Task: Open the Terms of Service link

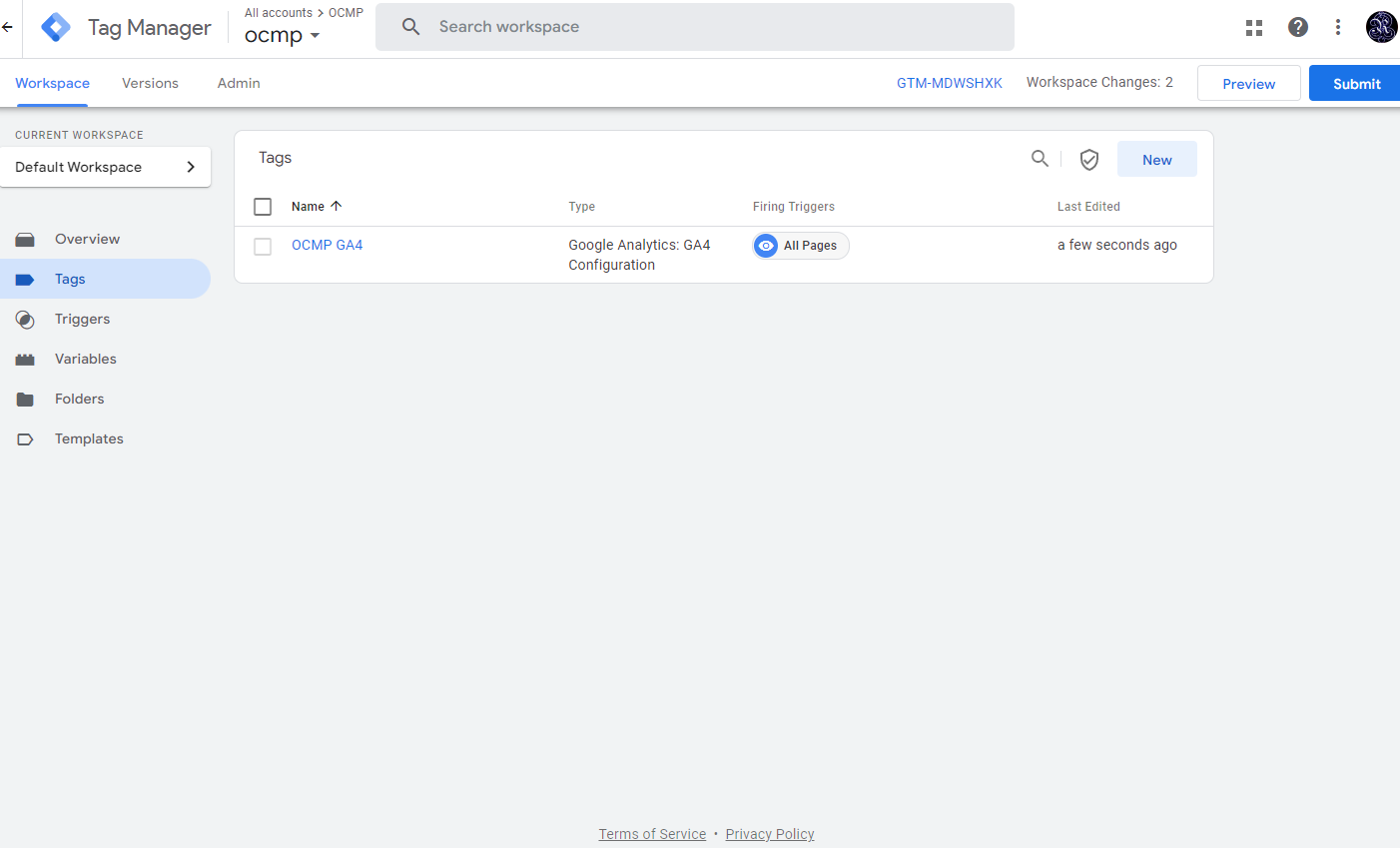Action: (x=652, y=834)
